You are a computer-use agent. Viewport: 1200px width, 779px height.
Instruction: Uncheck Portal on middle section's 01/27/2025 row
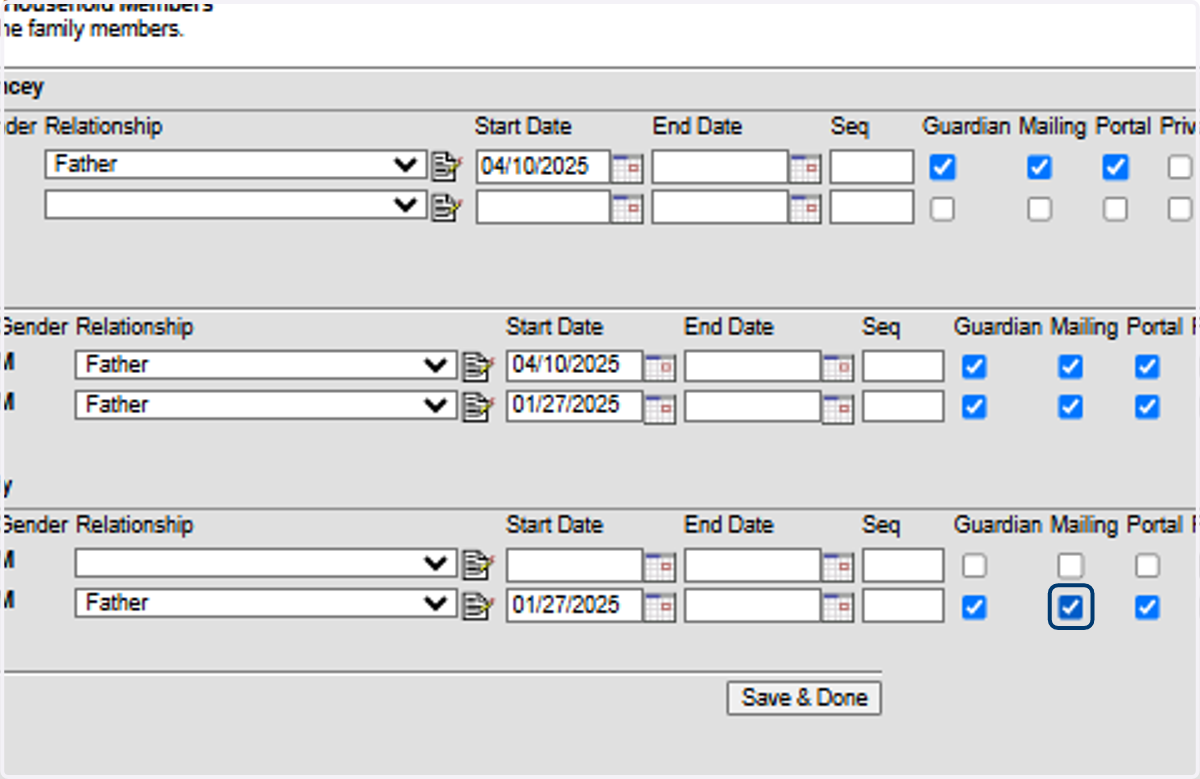point(1148,407)
